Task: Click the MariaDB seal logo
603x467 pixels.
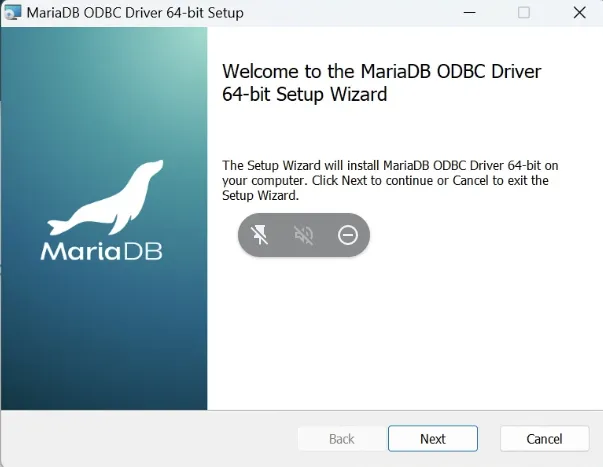Action: pos(102,210)
